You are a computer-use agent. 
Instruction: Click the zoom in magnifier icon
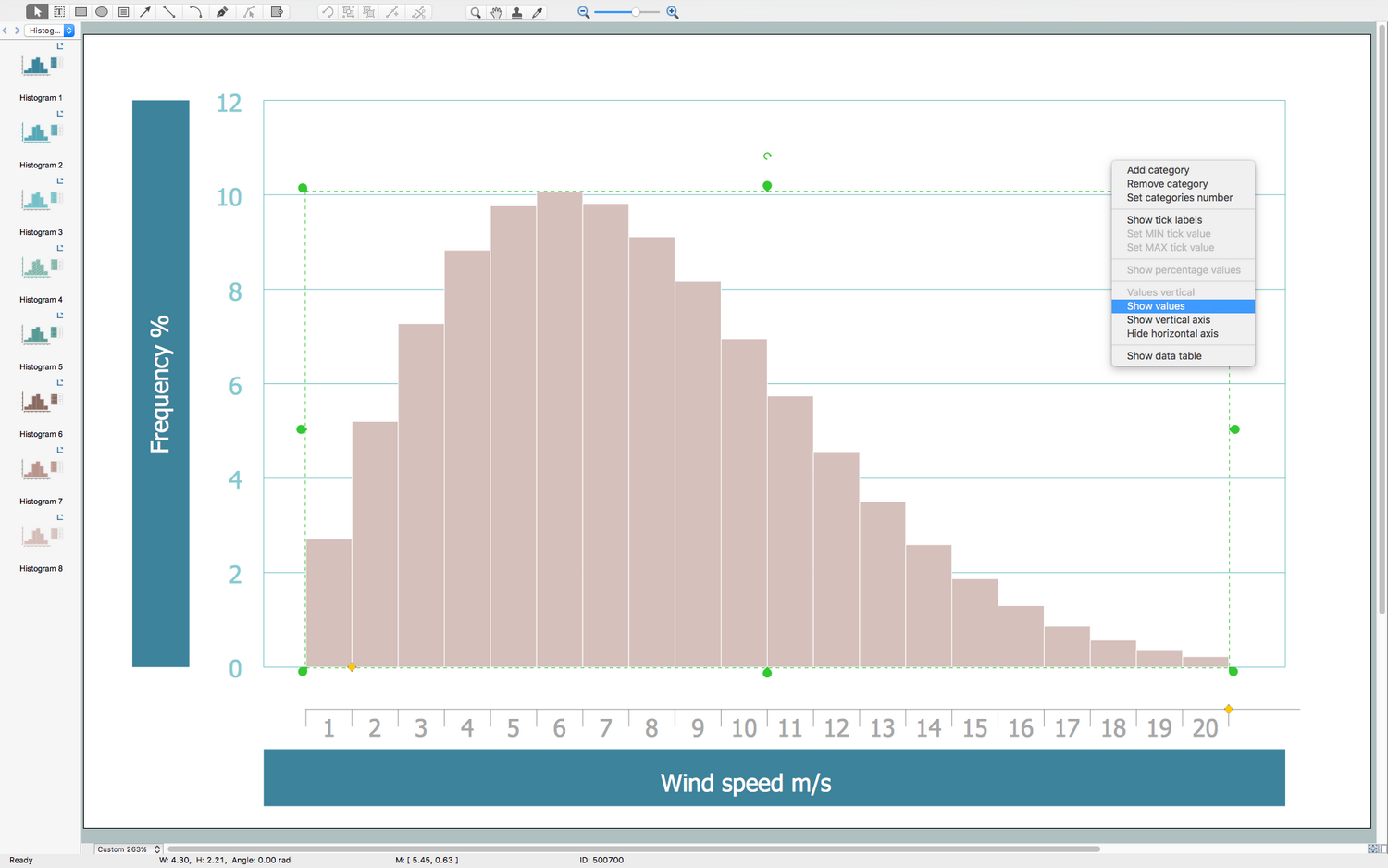pyautogui.click(x=673, y=12)
